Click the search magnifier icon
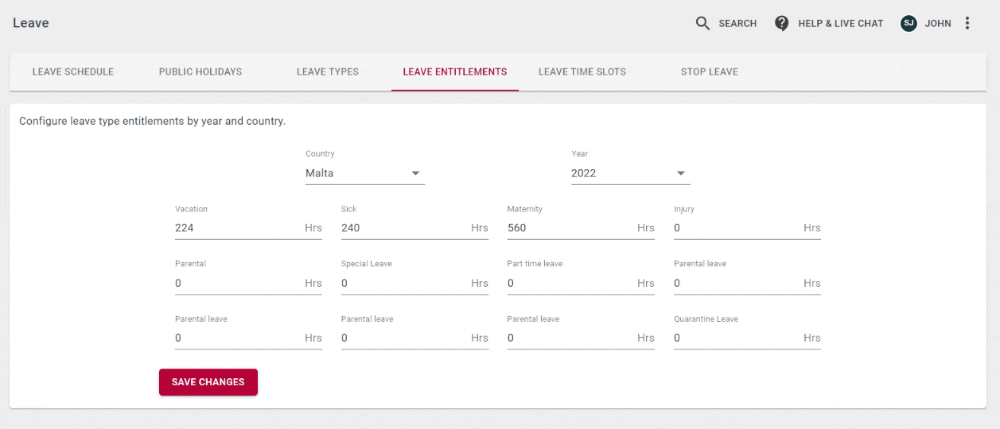 [702, 24]
